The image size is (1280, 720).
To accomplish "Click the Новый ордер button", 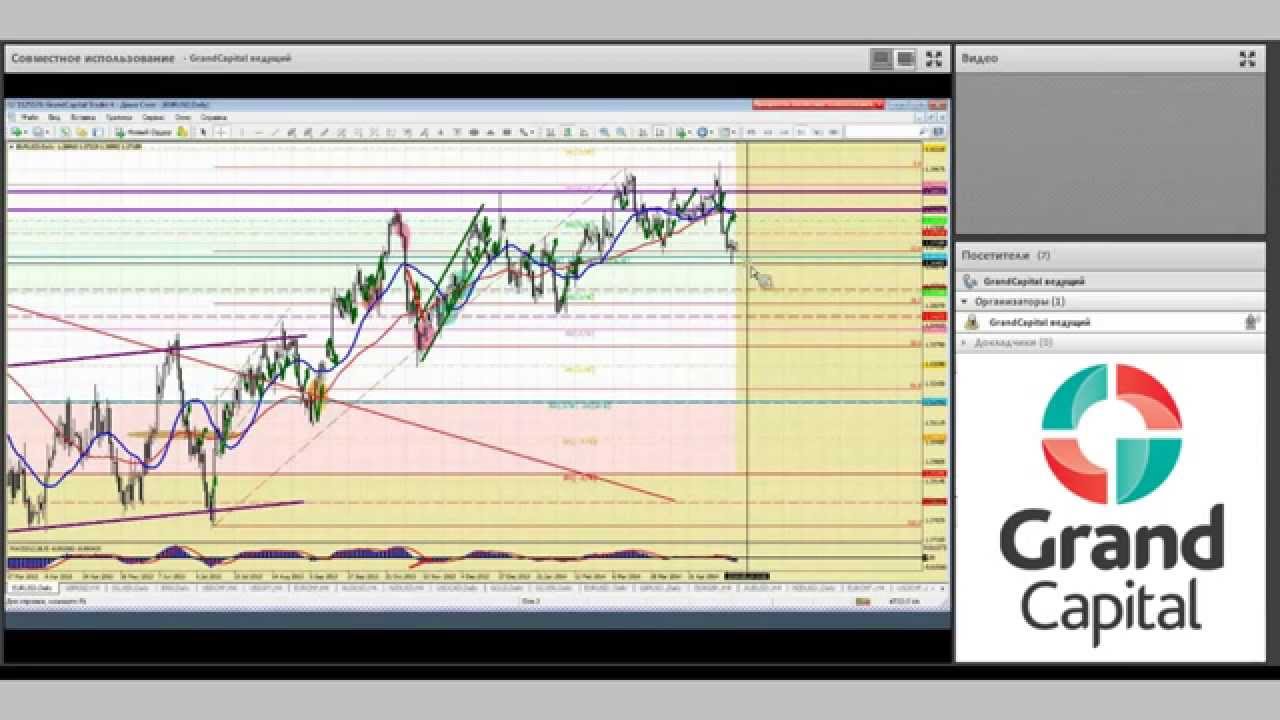I will click(x=145, y=132).
